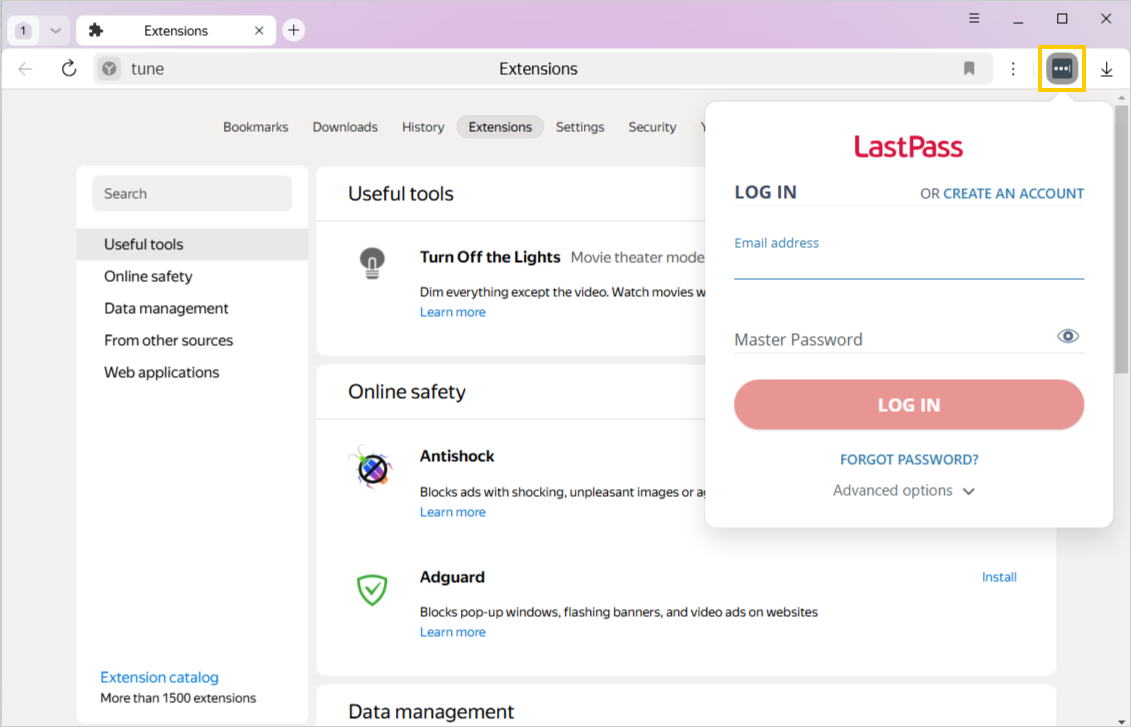Screen dimensions: 1131x727
Task: Select Online safety in the sidebar
Action: tap(146, 276)
